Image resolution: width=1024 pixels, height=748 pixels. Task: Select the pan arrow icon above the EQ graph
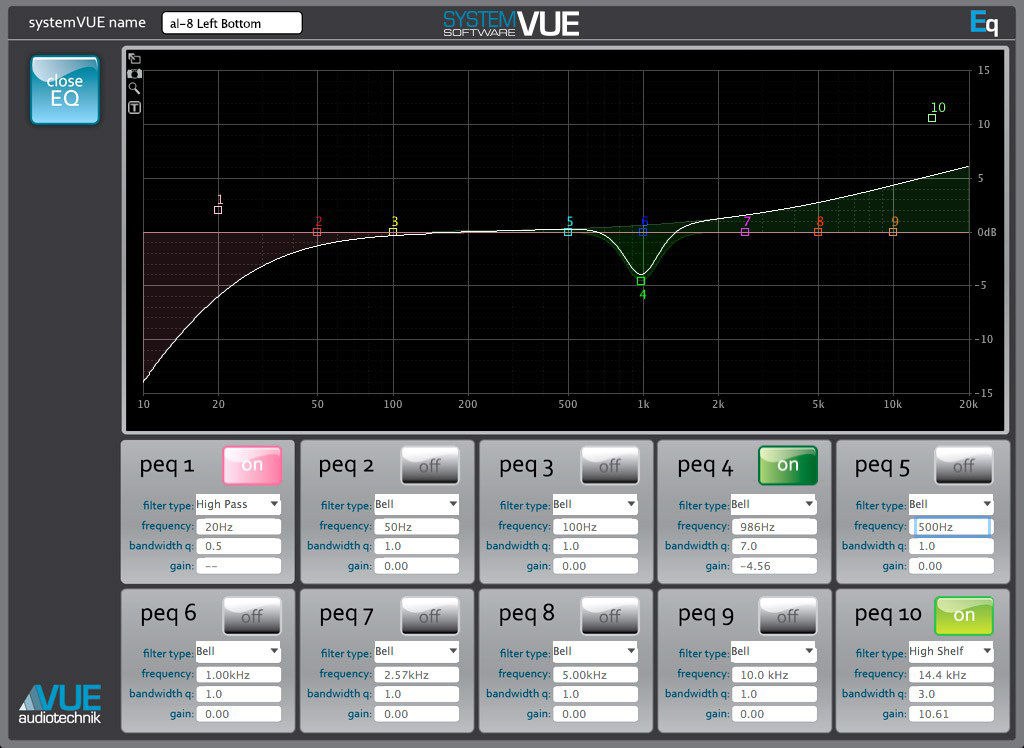(133, 59)
